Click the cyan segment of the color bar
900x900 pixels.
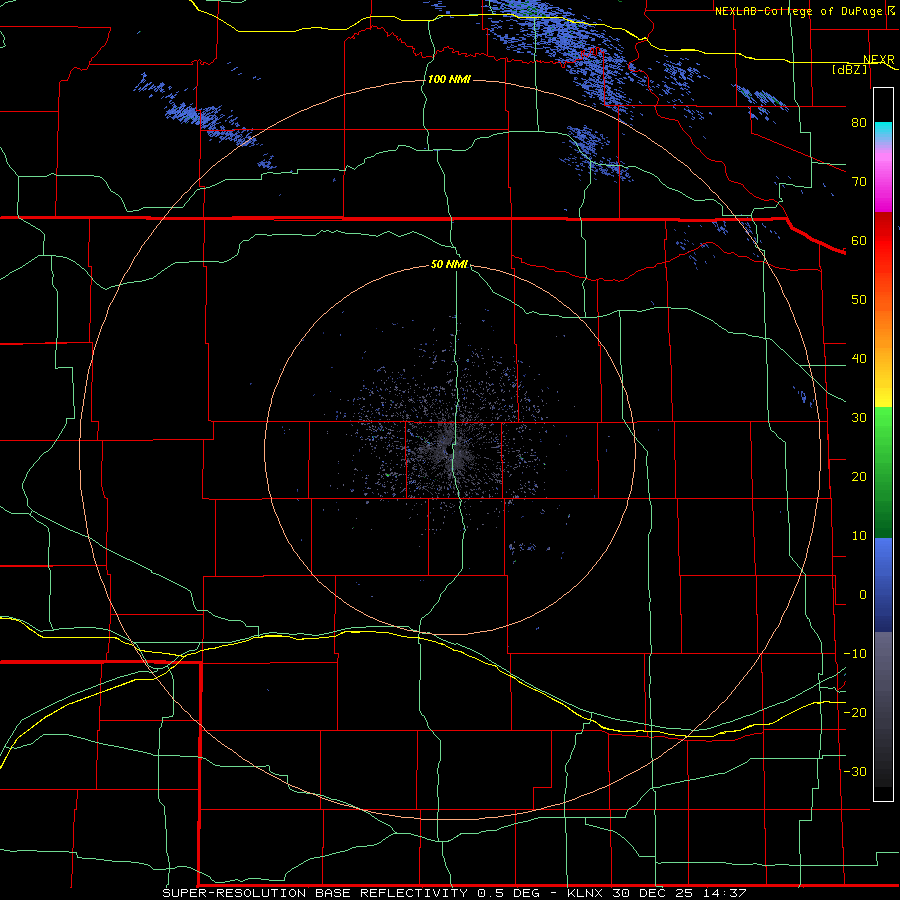pos(883,133)
